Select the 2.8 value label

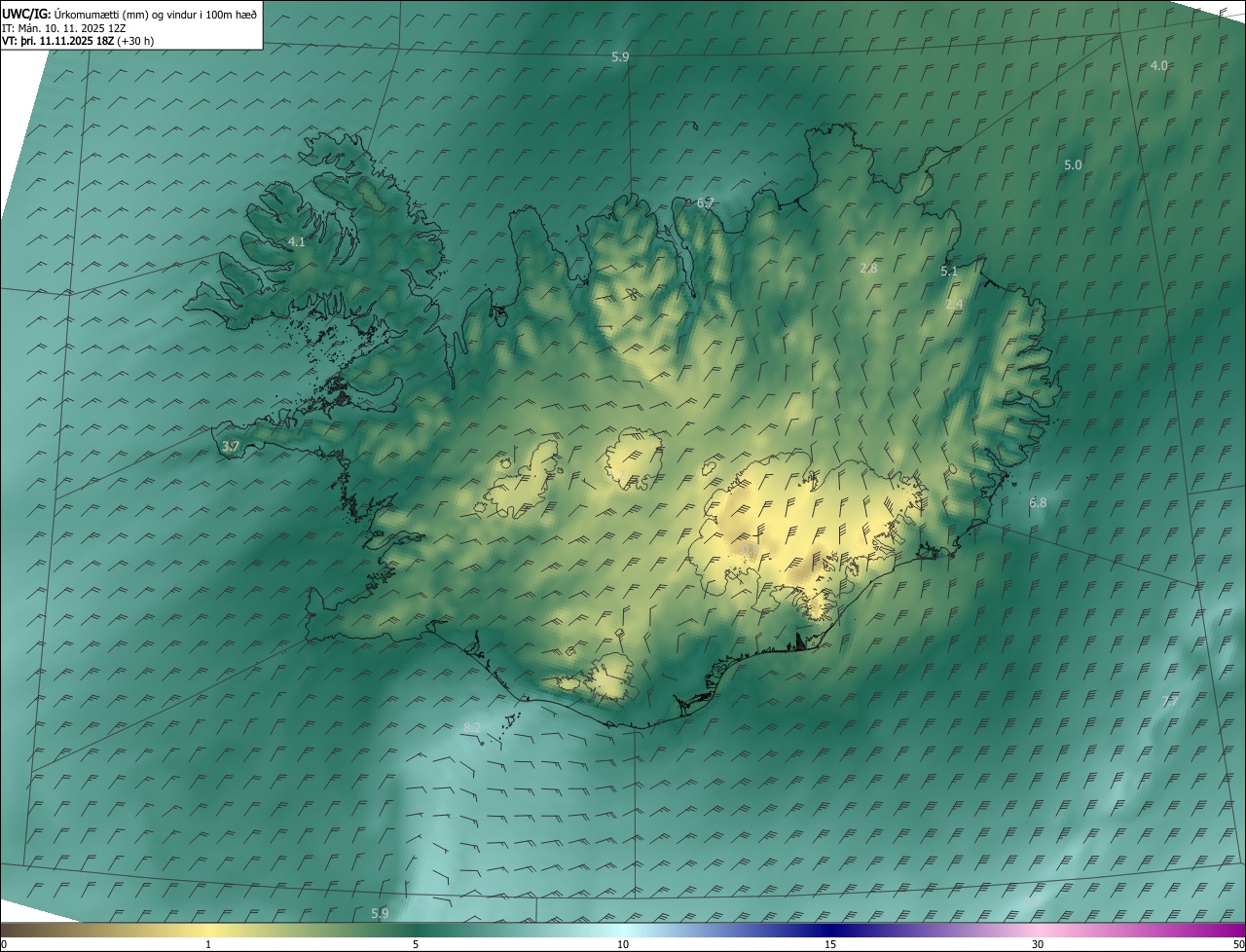(x=869, y=268)
